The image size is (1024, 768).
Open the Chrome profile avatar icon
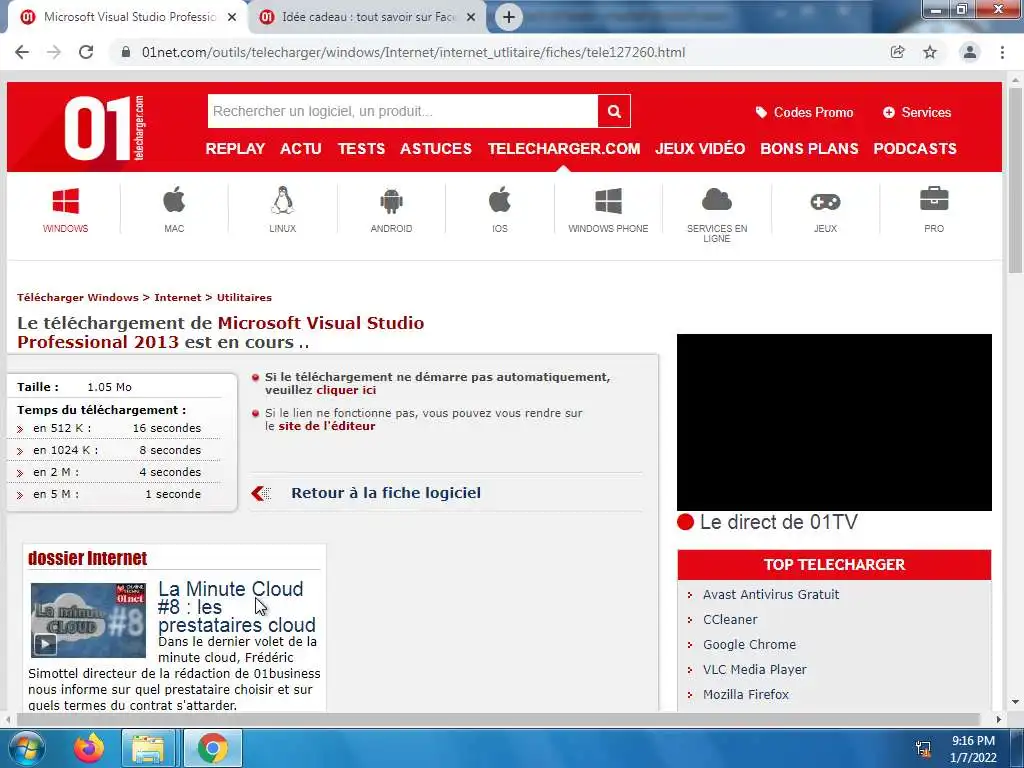(x=970, y=52)
